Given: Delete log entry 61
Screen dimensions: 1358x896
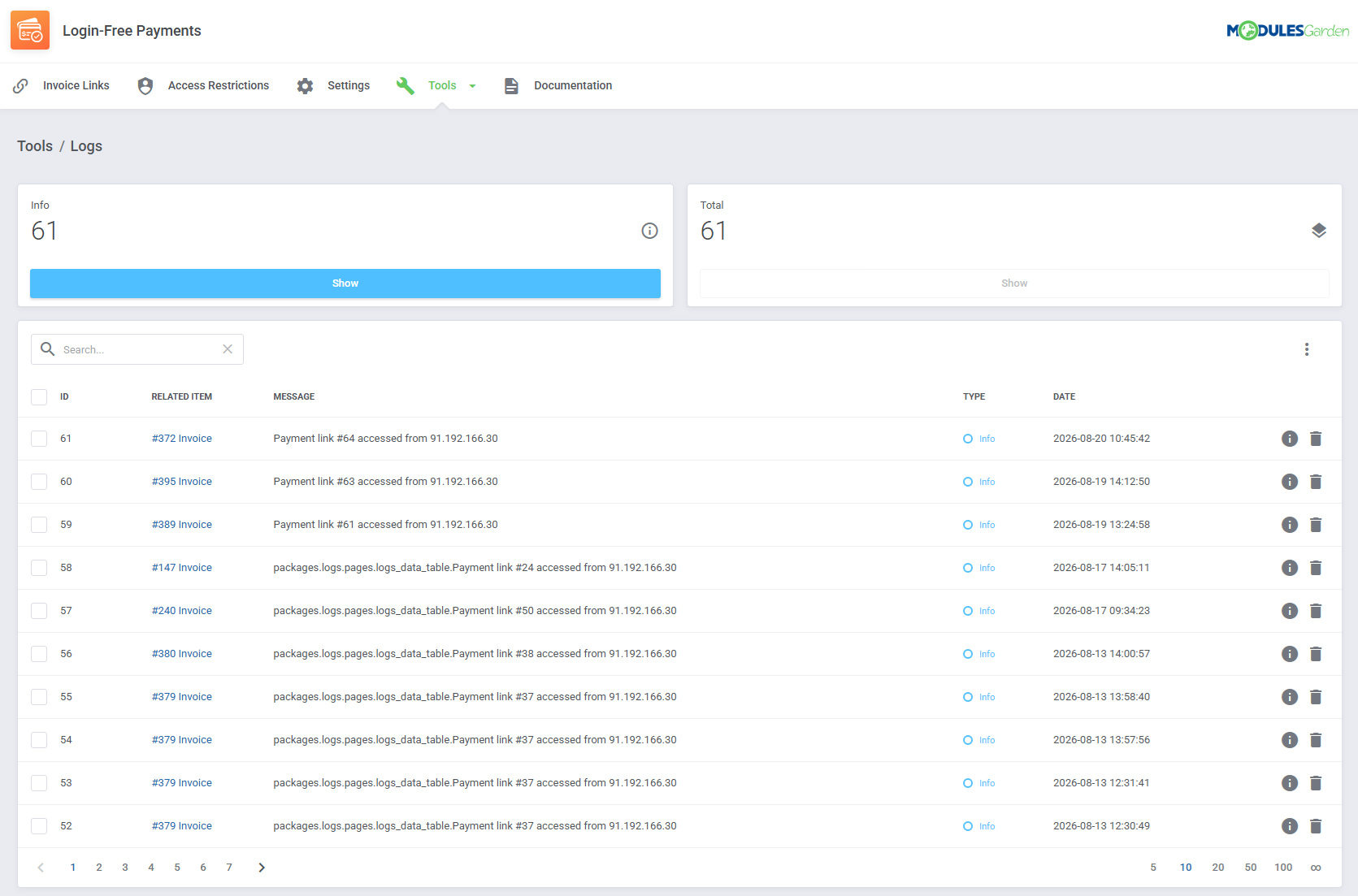Looking at the screenshot, I should [x=1316, y=439].
